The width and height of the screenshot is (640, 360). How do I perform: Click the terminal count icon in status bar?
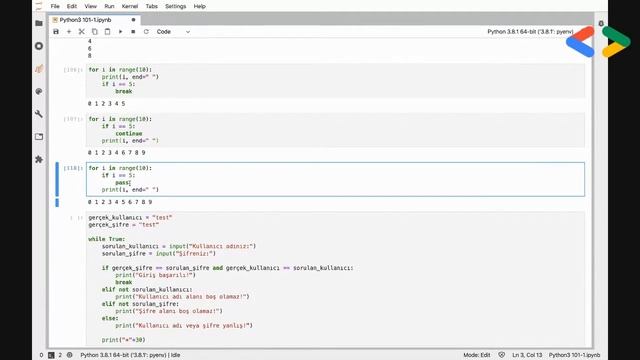click(51, 355)
